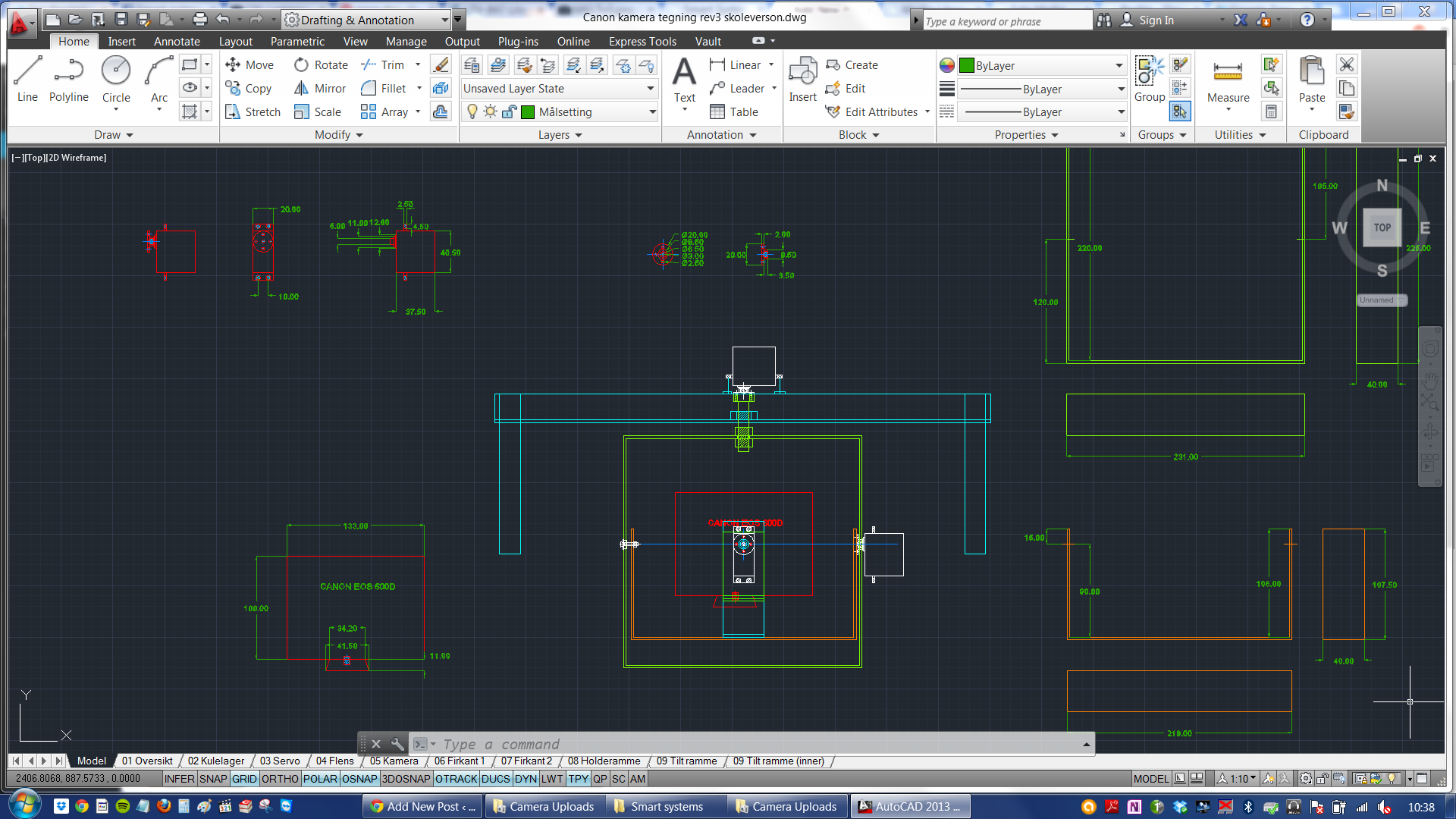Toggle POLAR tracking in status bar
Screen dimensions: 1456x819
(320, 779)
